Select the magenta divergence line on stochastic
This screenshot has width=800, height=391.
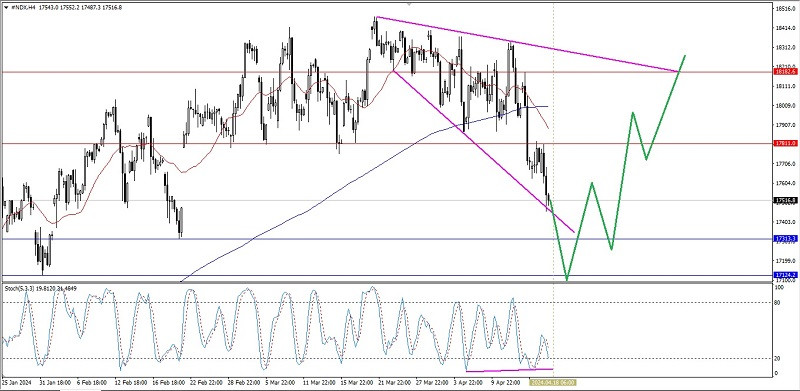tap(509, 370)
